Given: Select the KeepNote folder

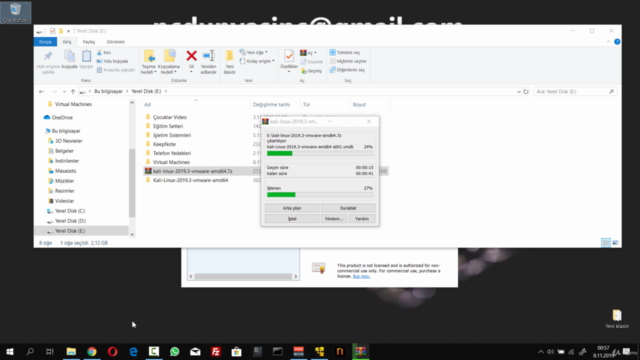Looking at the screenshot, I should pyautogui.click(x=164, y=144).
